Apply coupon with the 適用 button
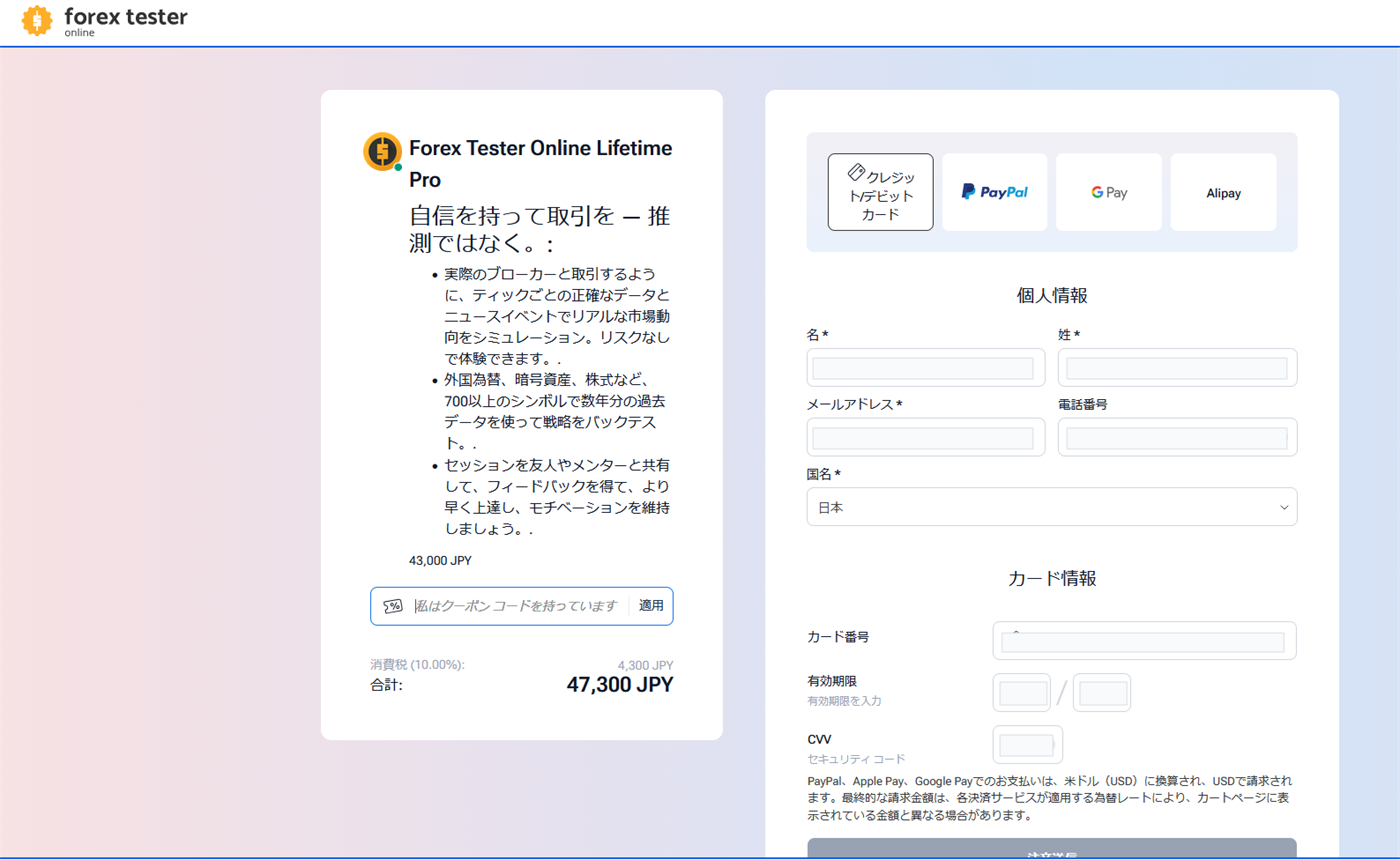The width and height of the screenshot is (1400, 860). (651, 606)
